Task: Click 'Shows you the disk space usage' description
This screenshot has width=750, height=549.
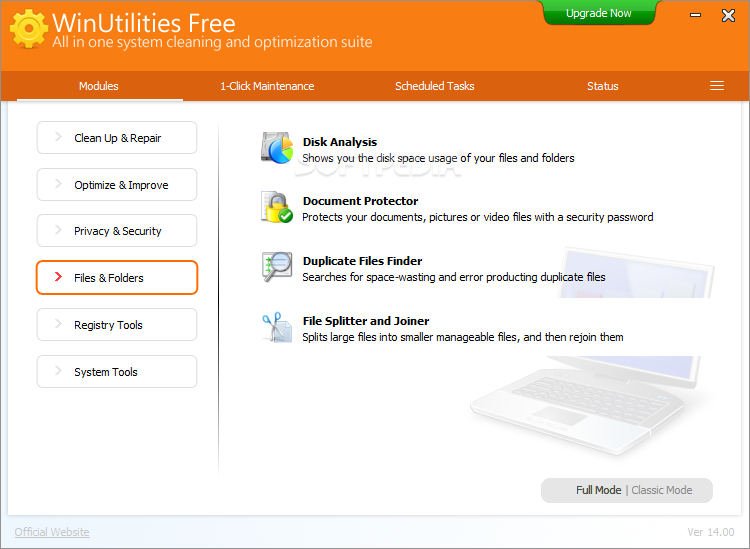Action: point(438,158)
